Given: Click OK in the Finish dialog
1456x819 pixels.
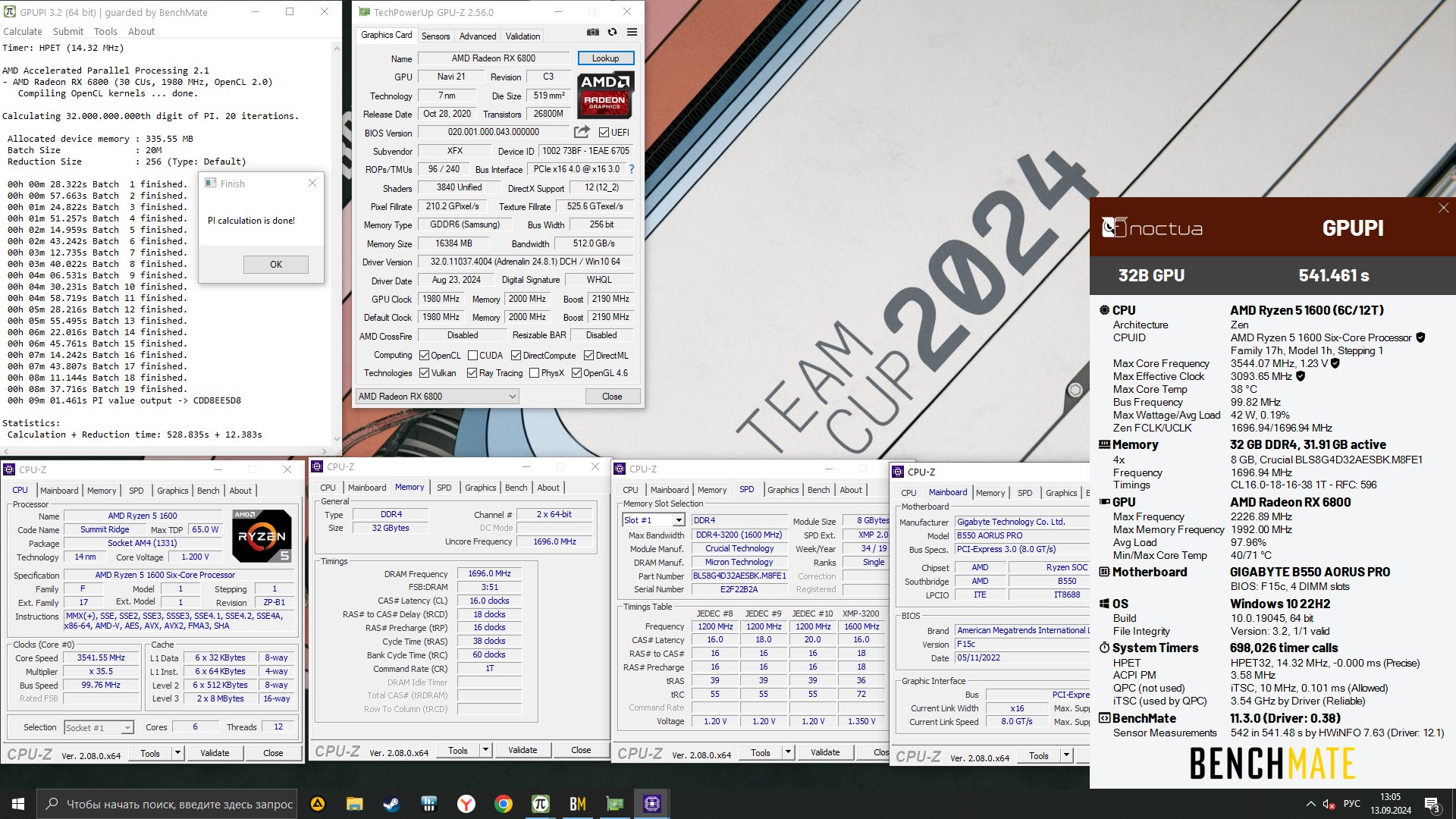Looking at the screenshot, I should tap(276, 264).
